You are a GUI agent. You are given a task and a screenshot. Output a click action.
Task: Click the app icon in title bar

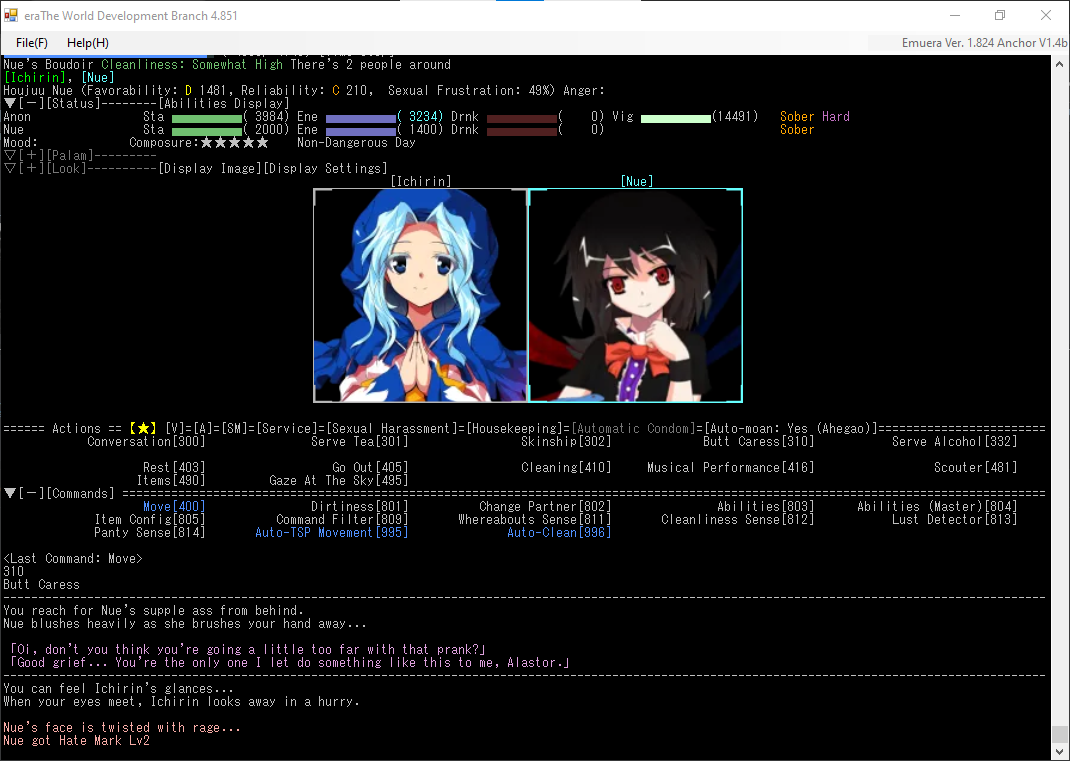[x=12, y=16]
